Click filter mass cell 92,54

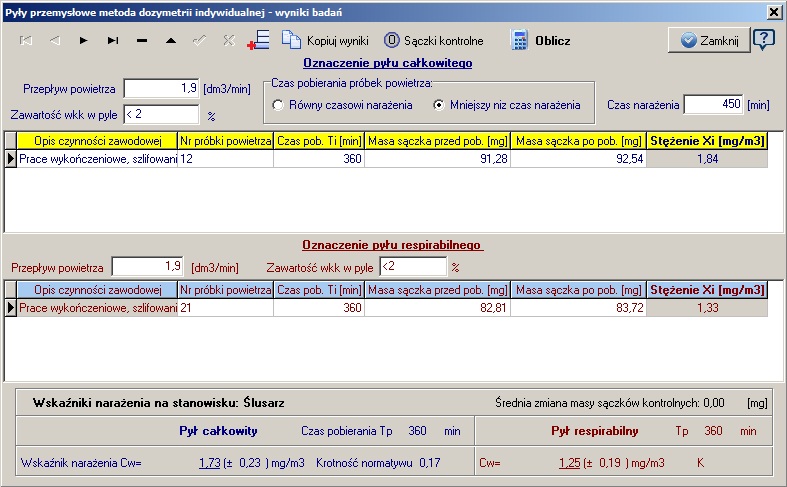tap(579, 159)
